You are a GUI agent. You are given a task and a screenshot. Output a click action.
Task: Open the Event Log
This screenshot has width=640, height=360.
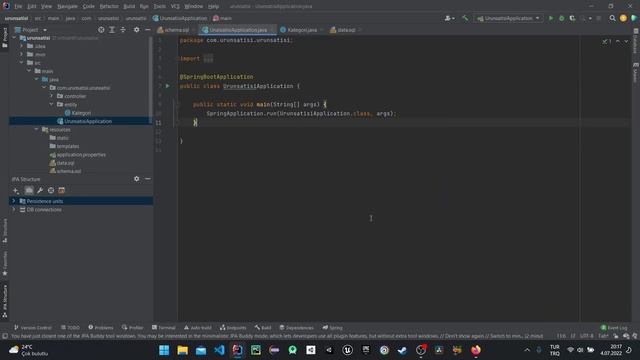tap(614, 328)
